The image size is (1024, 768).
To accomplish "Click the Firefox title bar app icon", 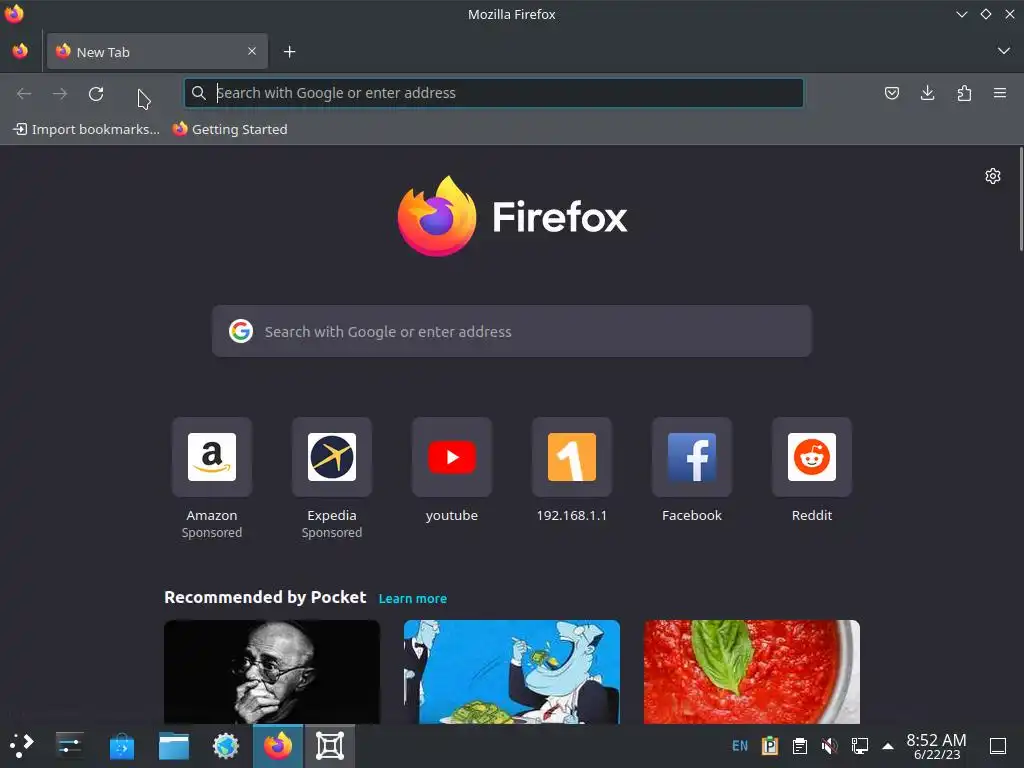I will click(x=14, y=14).
